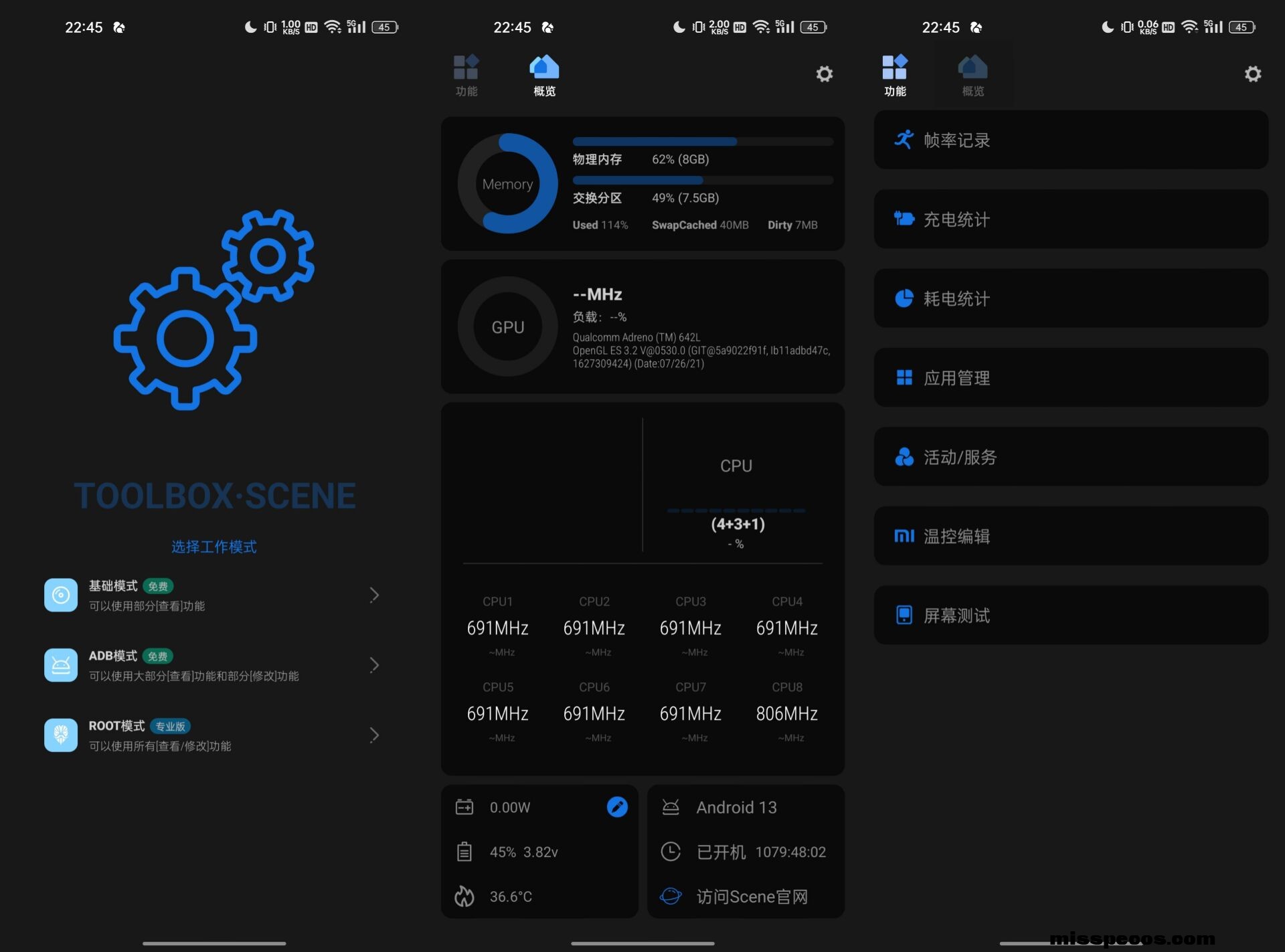The height and width of the screenshot is (952, 1285).
Task: Open settings gear in the middle screen
Action: 825,74
